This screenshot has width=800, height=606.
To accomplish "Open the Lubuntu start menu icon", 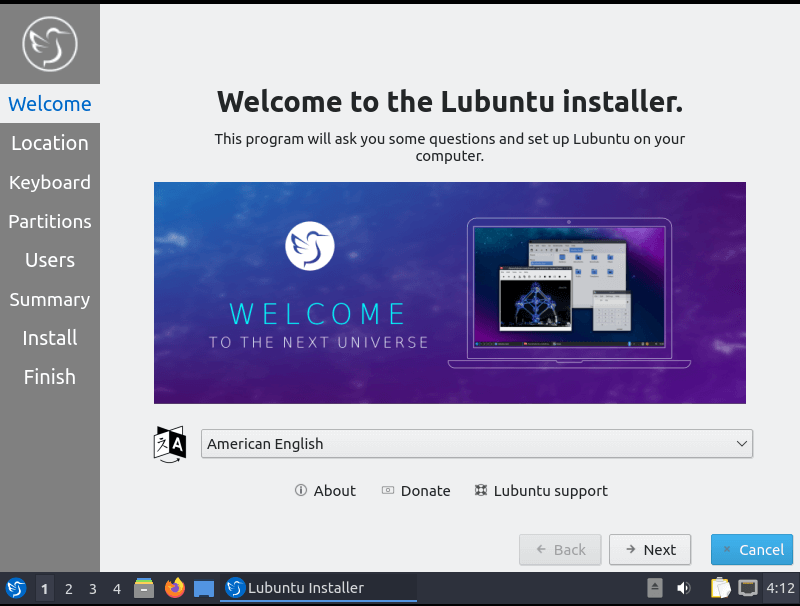I will point(16,588).
